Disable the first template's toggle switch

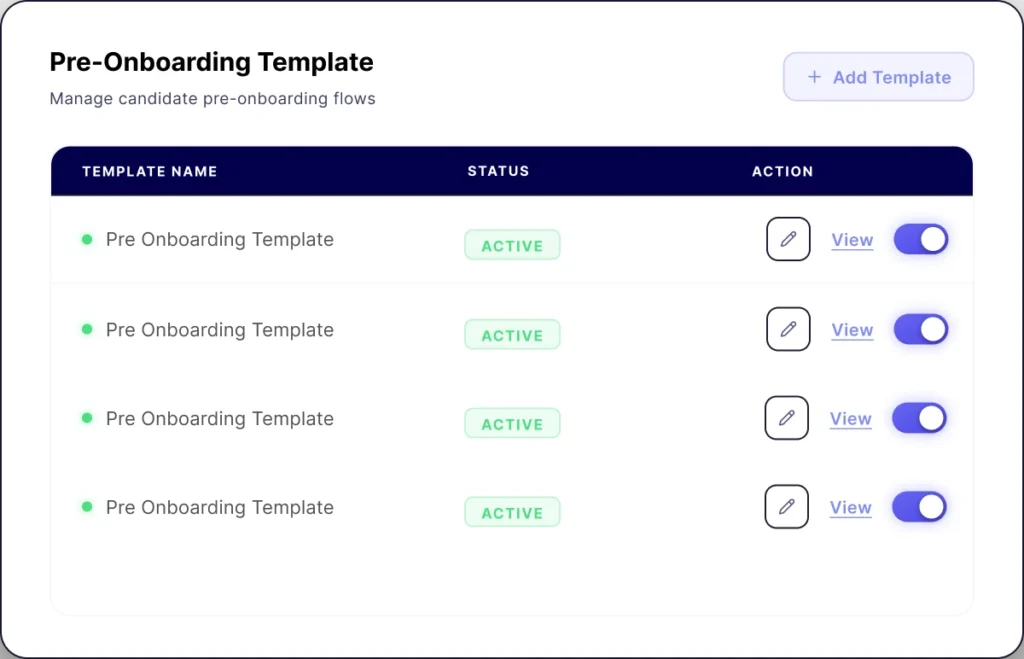[920, 239]
